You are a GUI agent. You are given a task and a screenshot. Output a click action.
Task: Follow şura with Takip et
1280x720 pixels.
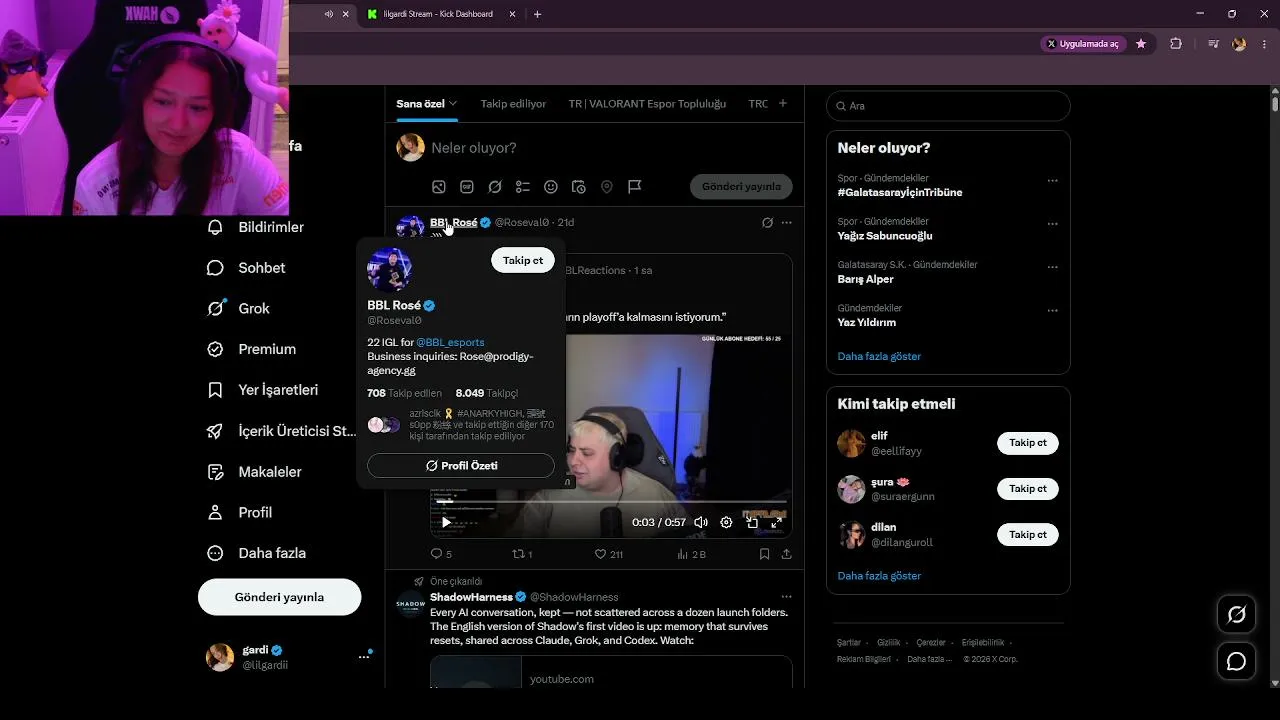[1028, 489]
